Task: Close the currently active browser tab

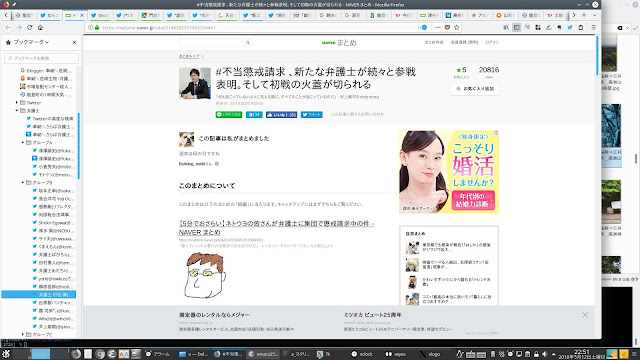Action: (82, 15)
